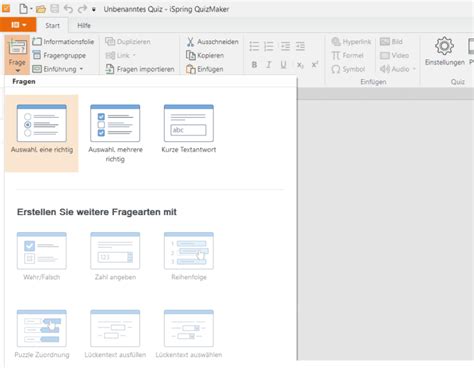Click the open folder icon in title bar
This screenshot has width=474, height=368.
point(41,9)
